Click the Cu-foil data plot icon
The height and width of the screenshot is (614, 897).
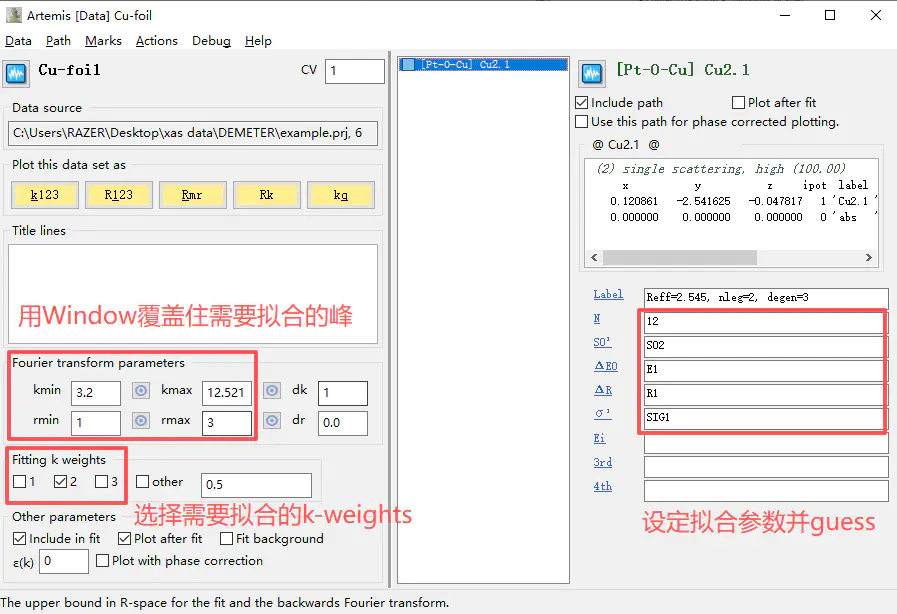pos(16,74)
